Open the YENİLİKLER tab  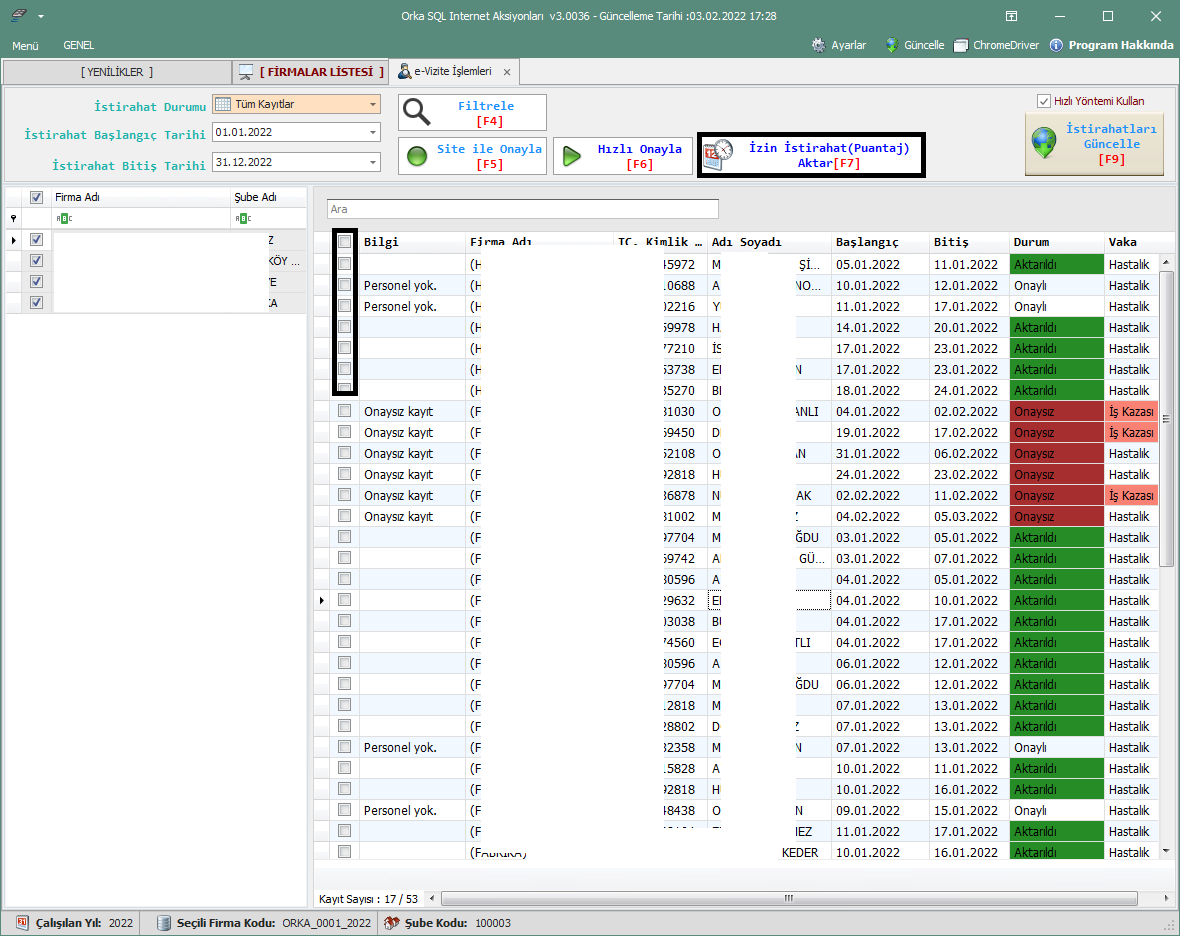point(117,72)
